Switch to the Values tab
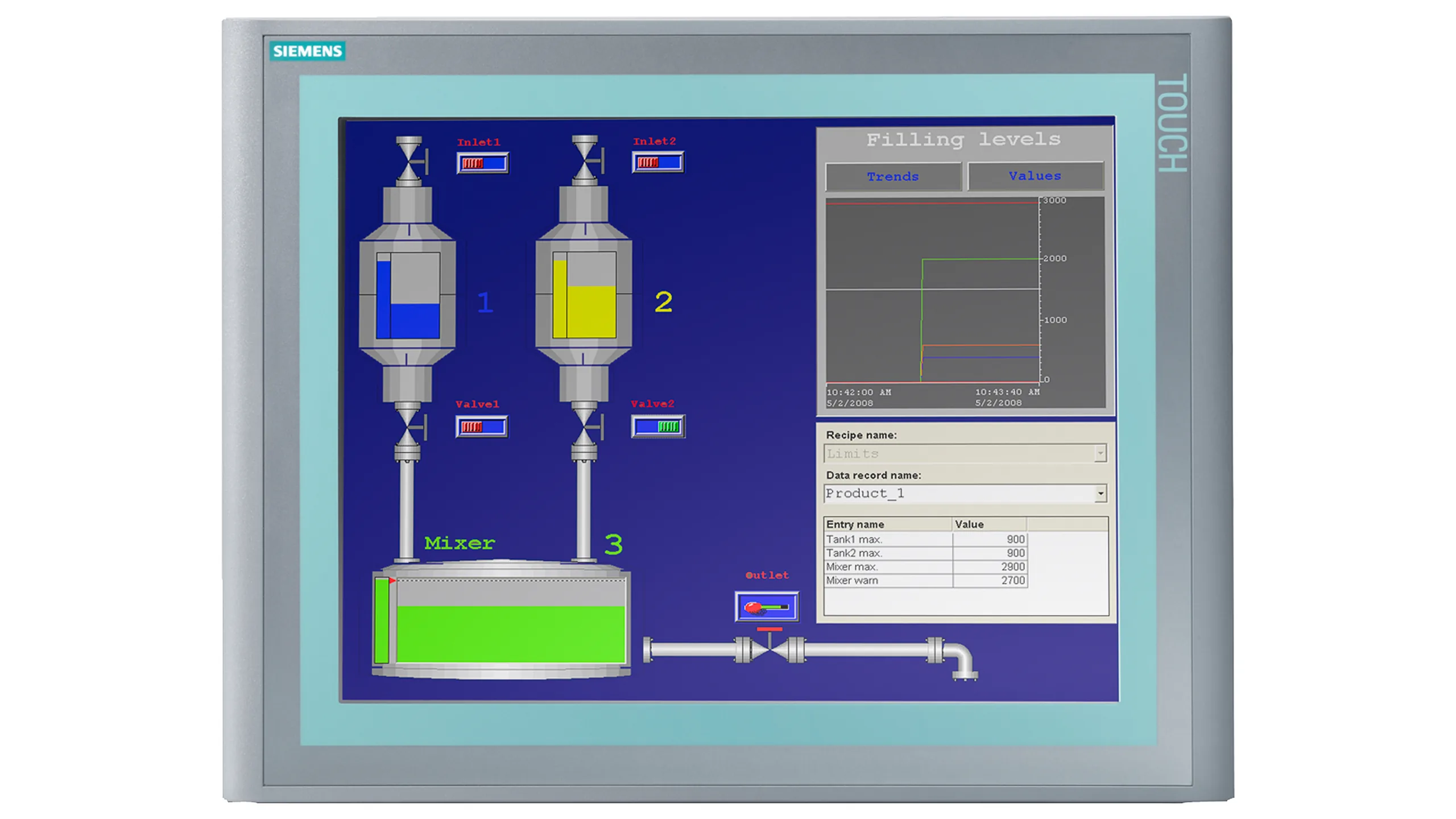1456x819 pixels. pyautogui.click(x=1035, y=176)
